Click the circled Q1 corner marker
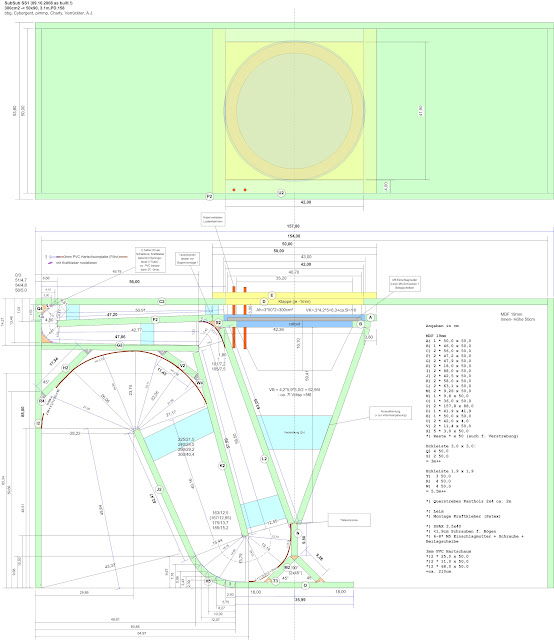Viewport: 554px width, 640px height. click(x=40, y=309)
